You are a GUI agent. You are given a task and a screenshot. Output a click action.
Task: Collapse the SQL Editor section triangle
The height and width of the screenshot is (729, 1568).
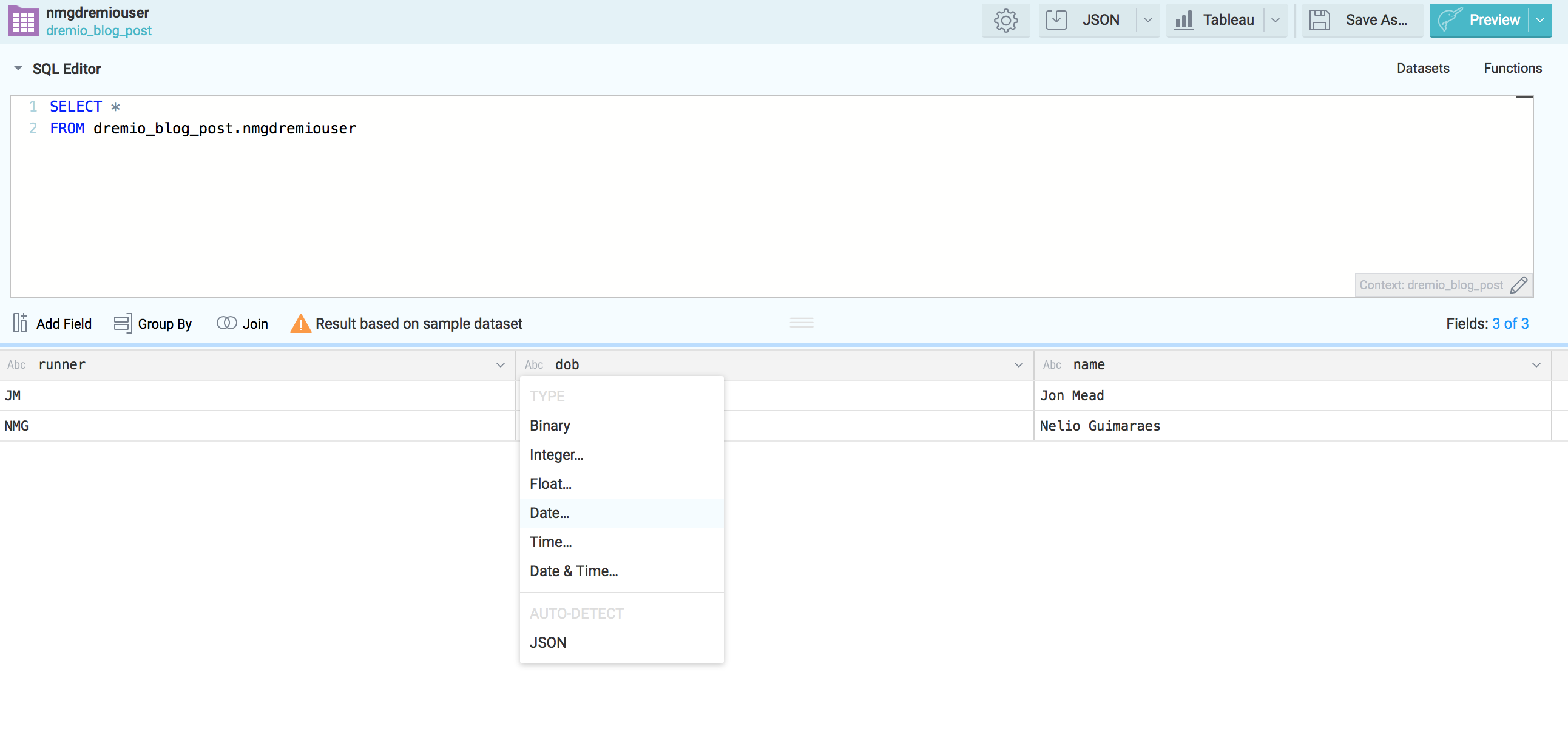click(x=18, y=68)
